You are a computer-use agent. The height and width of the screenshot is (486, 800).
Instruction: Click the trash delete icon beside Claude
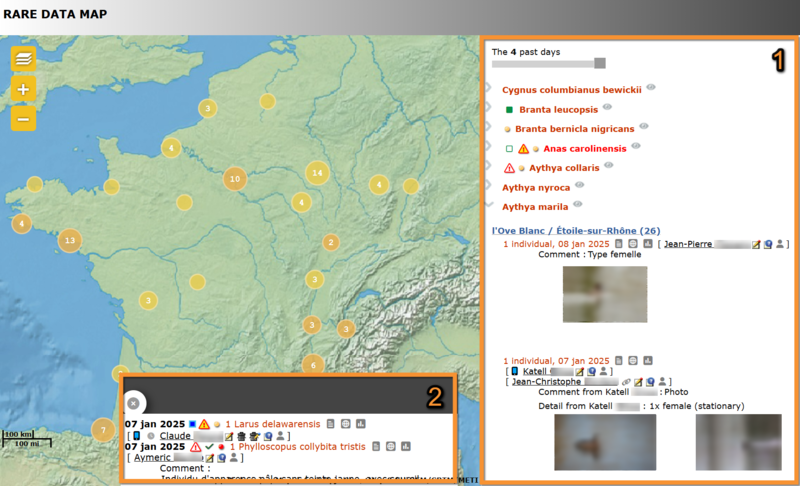tap(241, 436)
